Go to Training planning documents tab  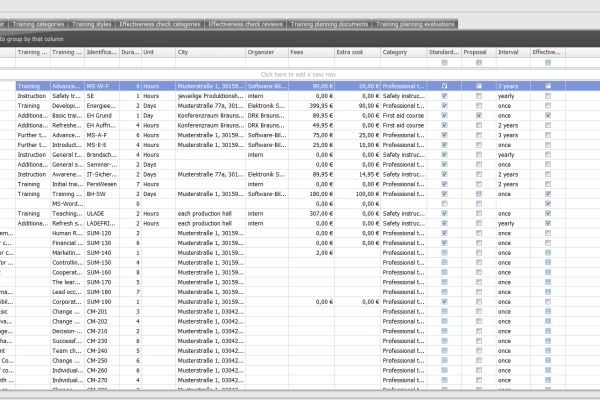pos(329,24)
